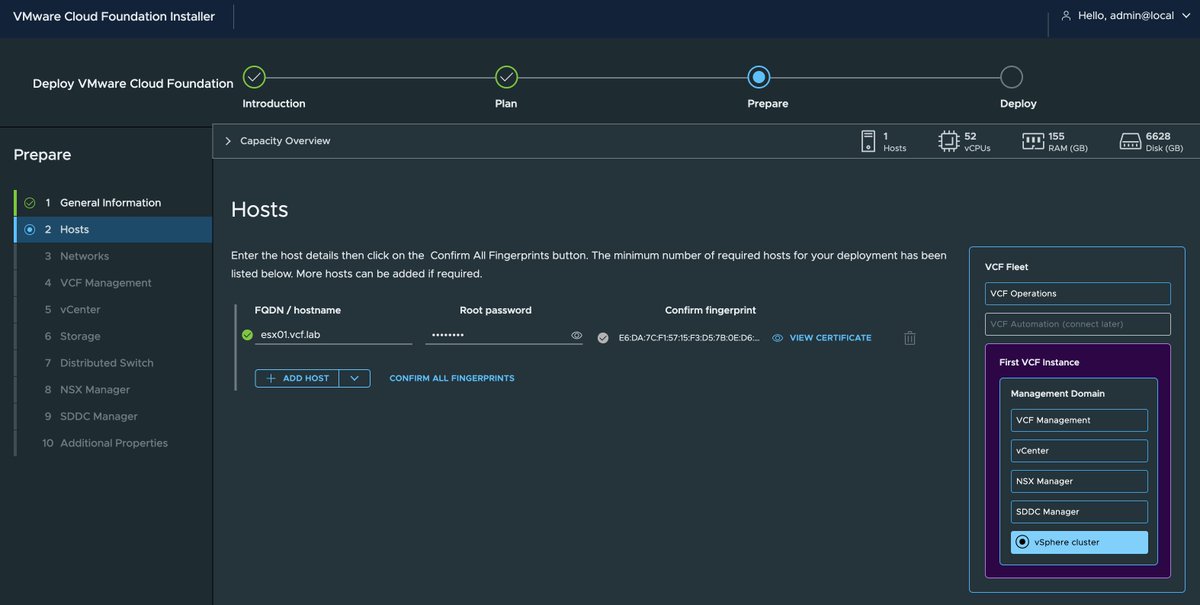The height and width of the screenshot is (605, 1200).
Task: Click the ADD HOST button
Action: pyautogui.click(x=297, y=378)
